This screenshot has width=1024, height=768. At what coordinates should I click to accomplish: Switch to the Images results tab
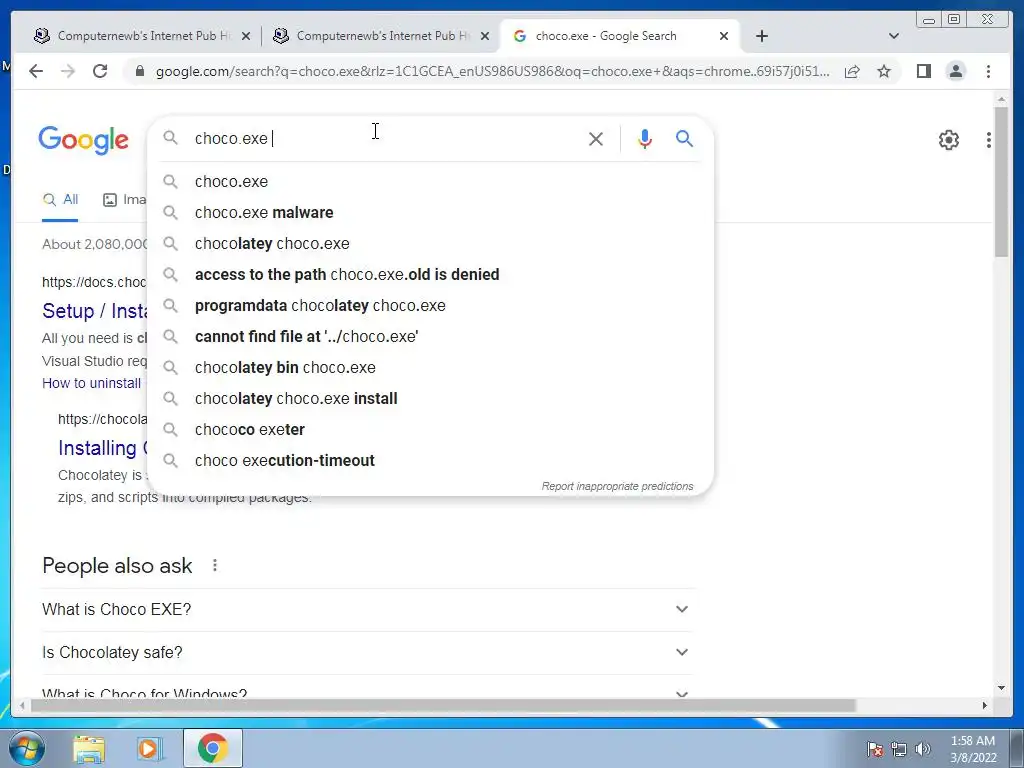[125, 200]
